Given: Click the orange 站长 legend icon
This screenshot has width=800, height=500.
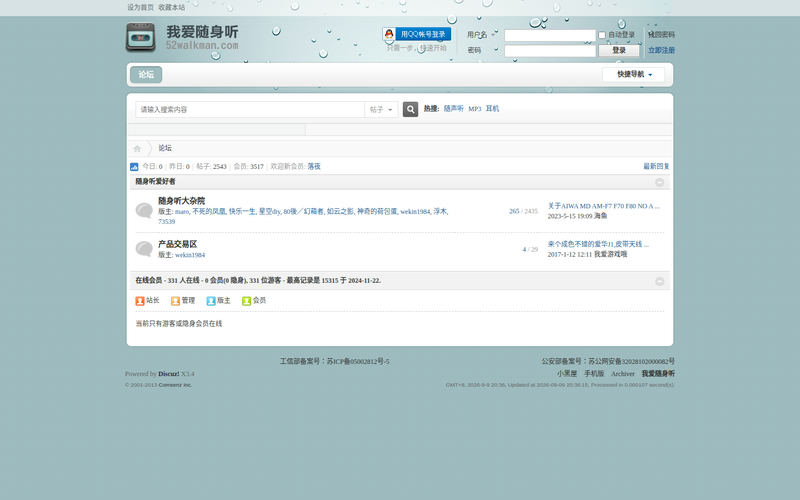Looking at the screenshot, I should click(x=140, y=301).
